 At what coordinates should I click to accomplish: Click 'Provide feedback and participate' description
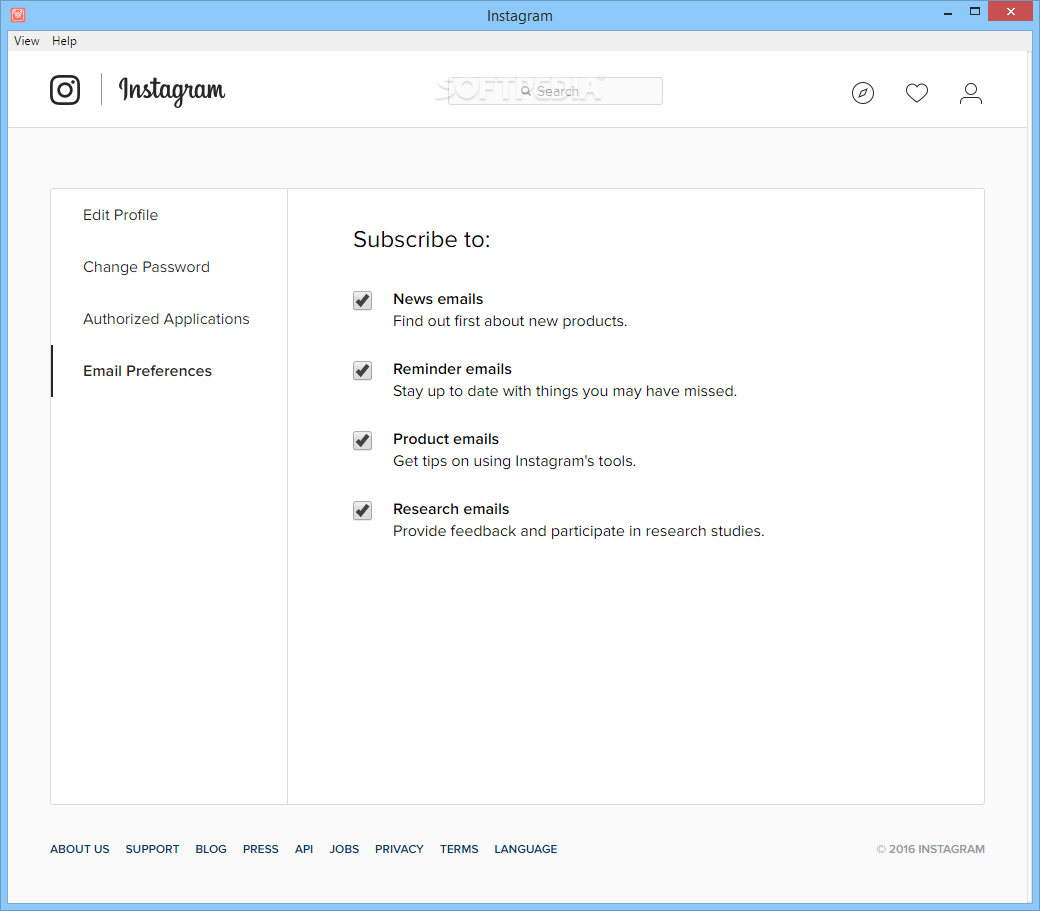tap(578, 531)
